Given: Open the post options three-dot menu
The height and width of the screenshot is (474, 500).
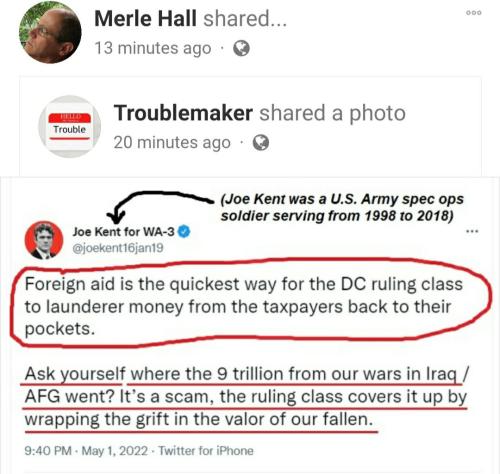Looking at the screenshot, I should click(474, 13).
